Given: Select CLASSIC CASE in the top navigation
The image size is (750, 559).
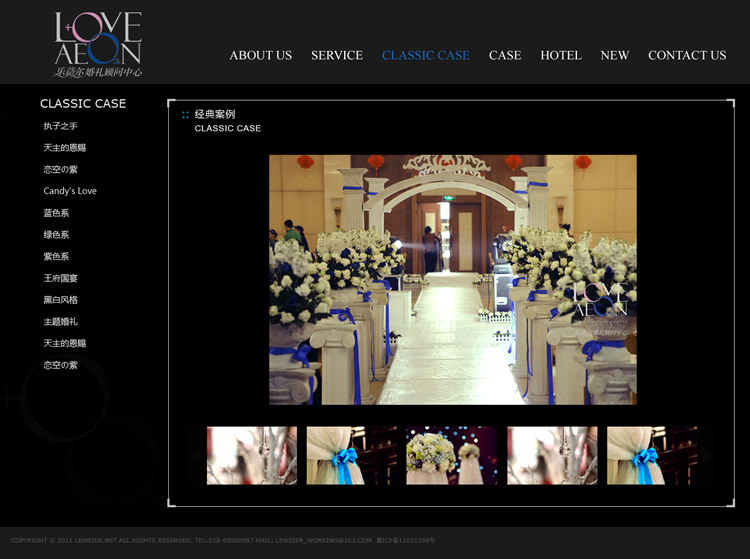Looking at the screenshot, I should (x=425, y=56).
